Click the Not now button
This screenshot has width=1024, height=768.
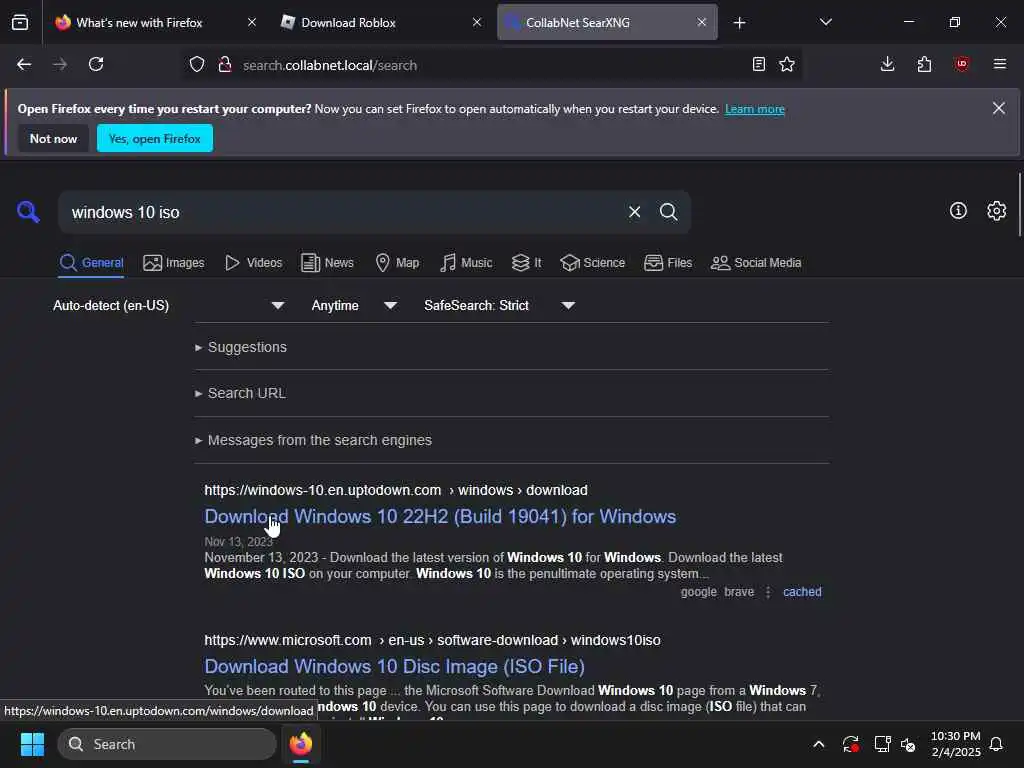(54, 138)
